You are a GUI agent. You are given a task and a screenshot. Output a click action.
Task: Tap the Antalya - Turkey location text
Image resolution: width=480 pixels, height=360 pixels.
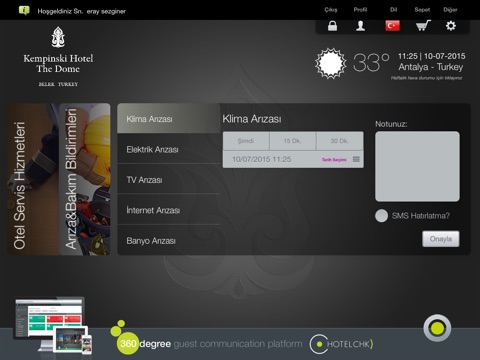point(431,67)
